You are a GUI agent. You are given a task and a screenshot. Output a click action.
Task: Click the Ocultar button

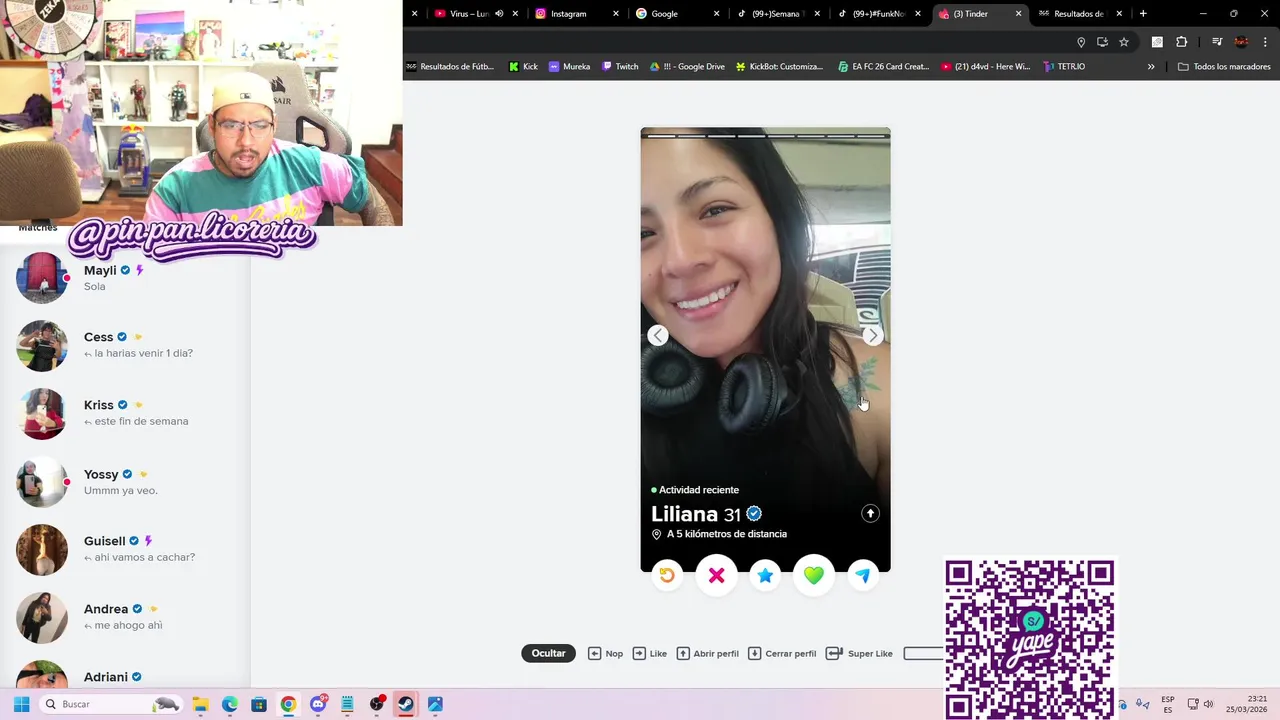[548, 653]
